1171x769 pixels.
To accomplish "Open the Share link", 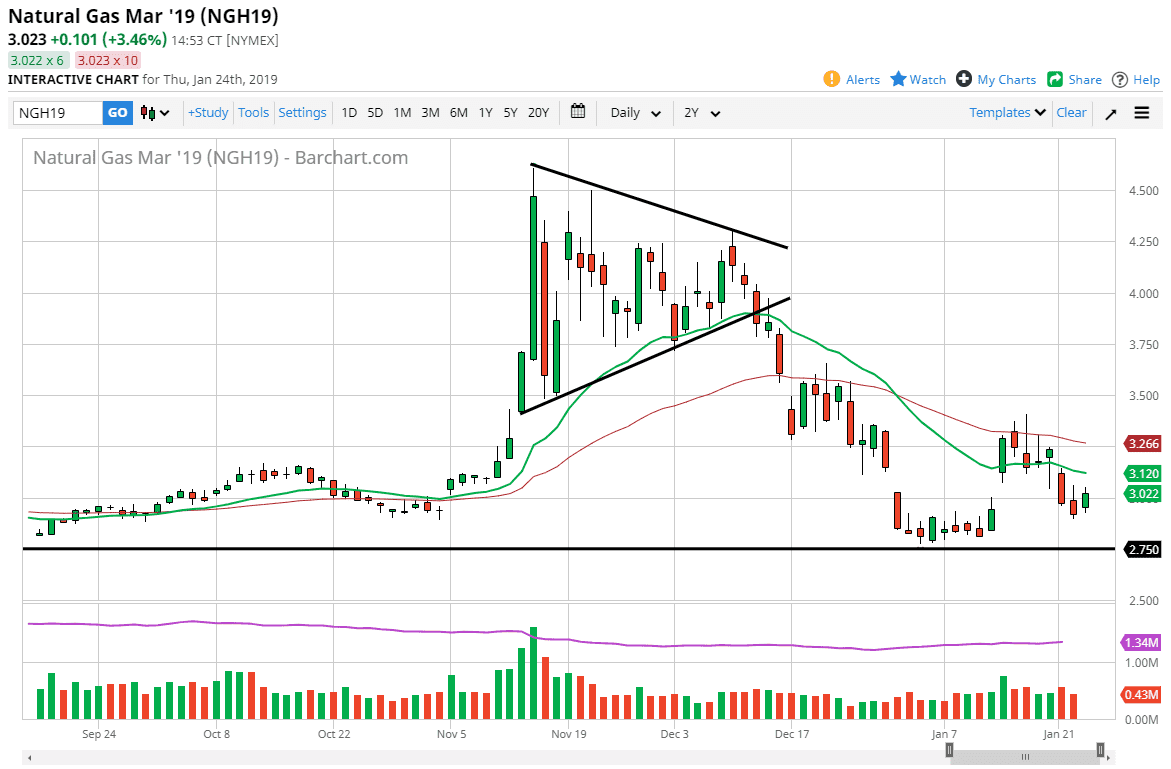I will (x=1085, y=80).
